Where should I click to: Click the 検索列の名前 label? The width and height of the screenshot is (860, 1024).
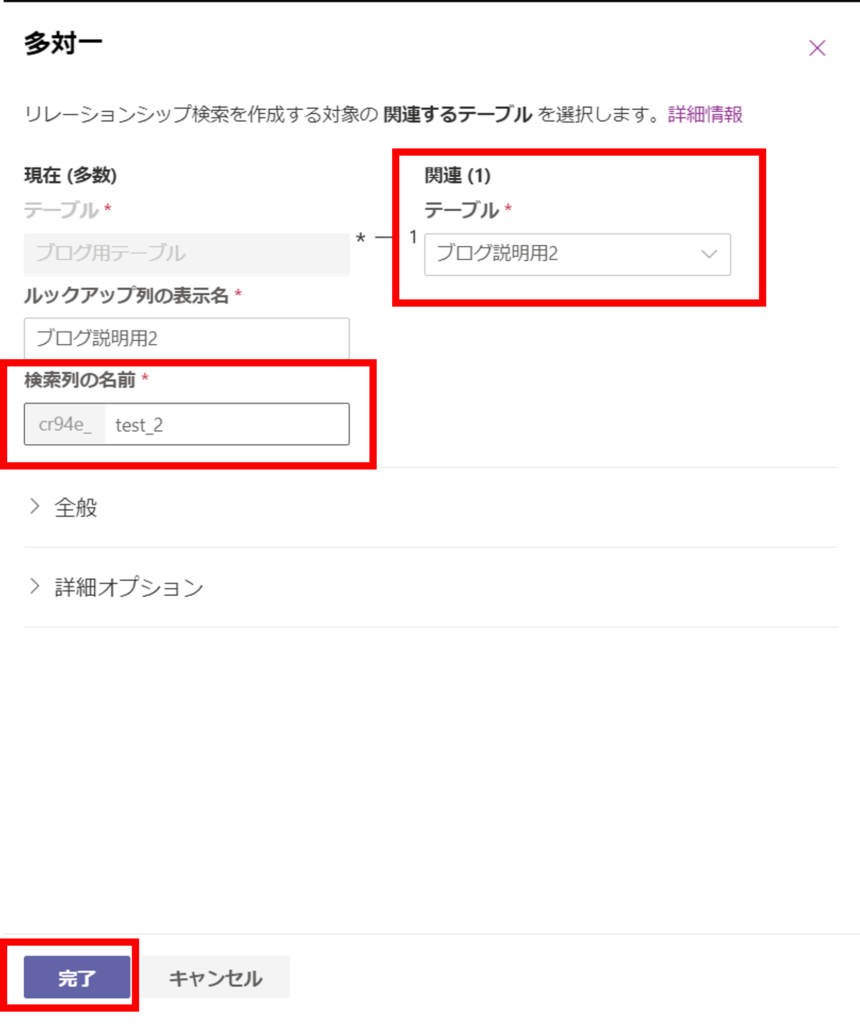81,380
